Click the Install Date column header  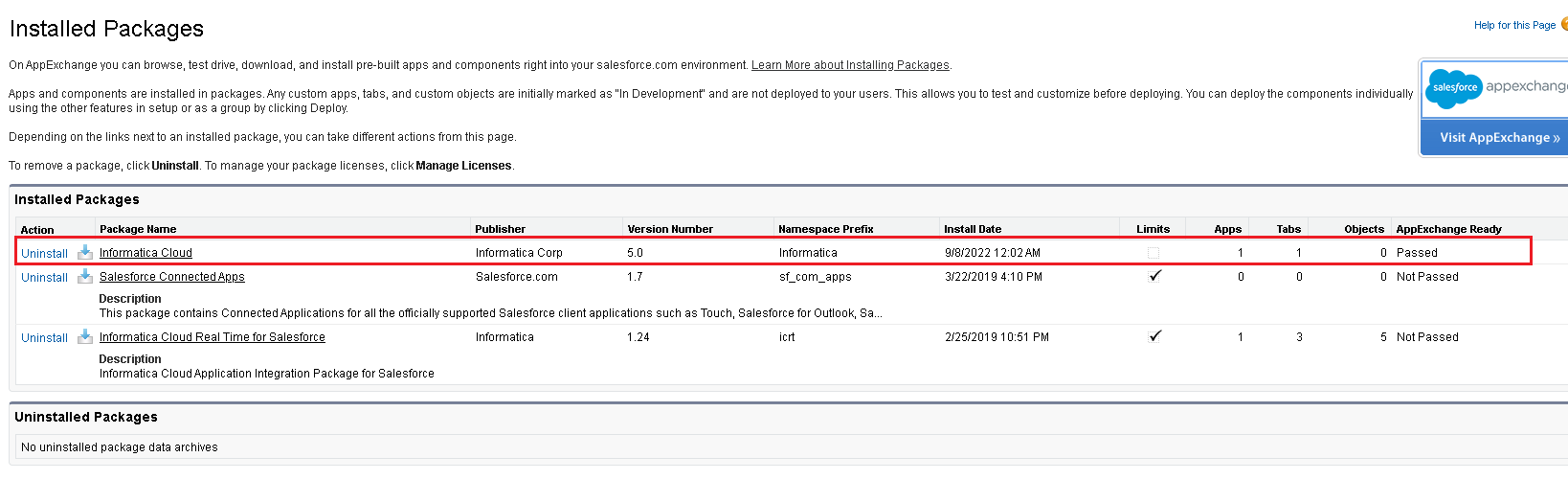(x=973, y=229)
